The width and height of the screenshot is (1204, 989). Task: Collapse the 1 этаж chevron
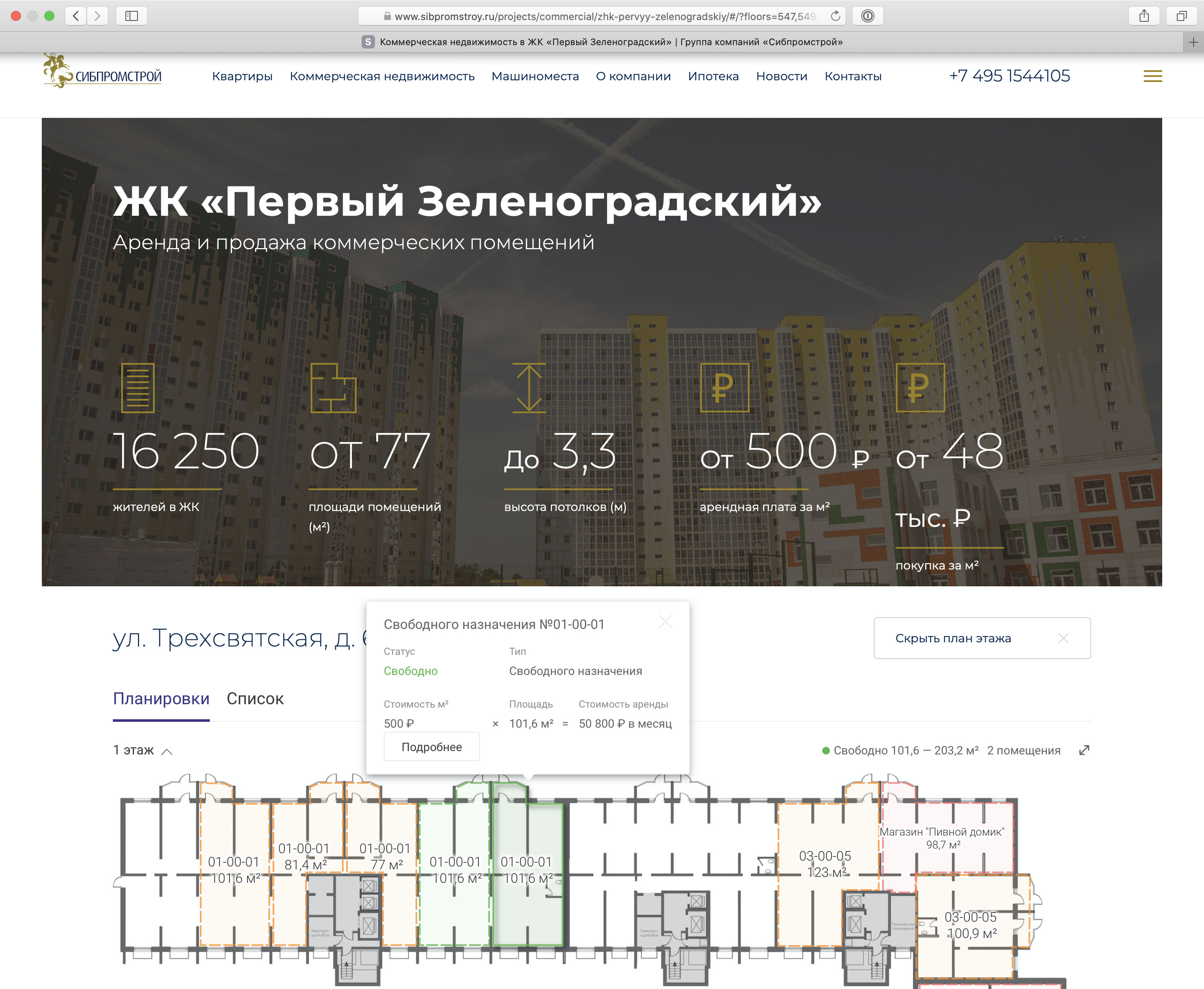coord(167,751)
